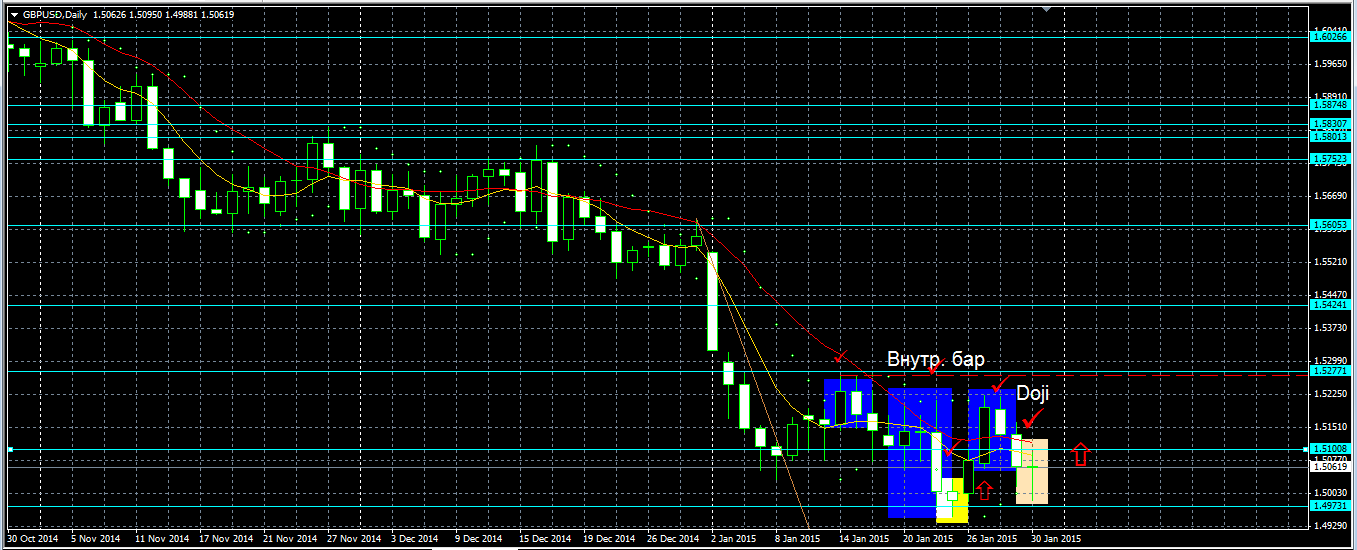Click the 26 Dec 2014 date label
The width and height of the screenshot is (1357, 550).
tap(672, 538)
